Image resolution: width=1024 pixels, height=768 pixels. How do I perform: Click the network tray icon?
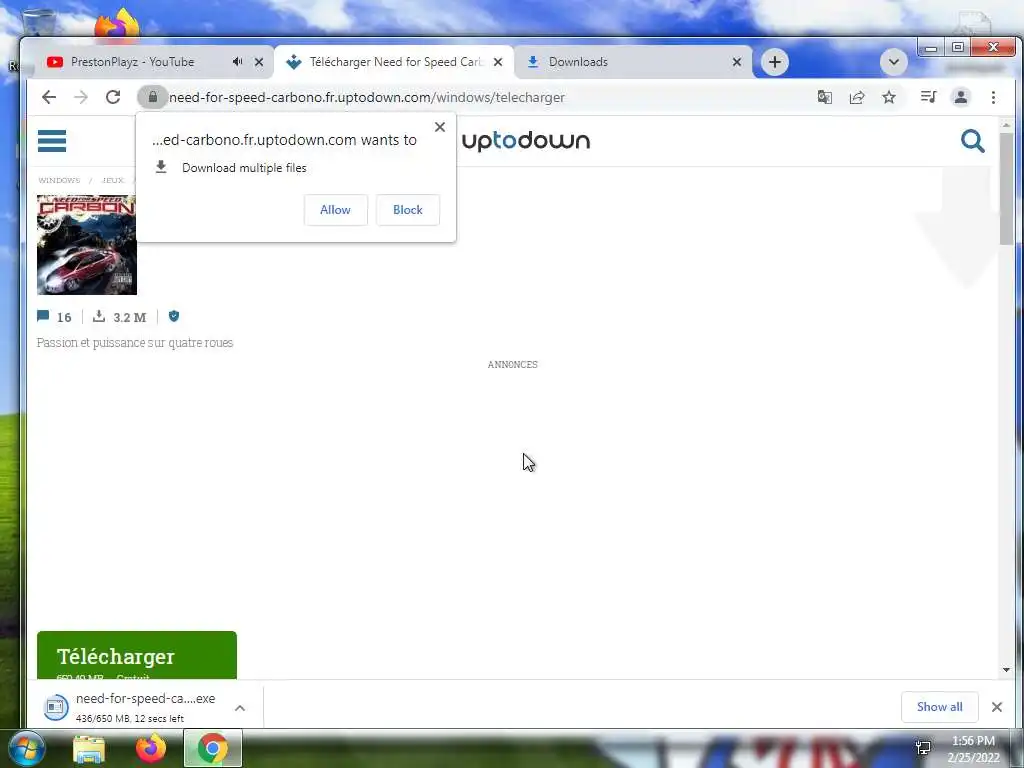click(x=923, y=748)
